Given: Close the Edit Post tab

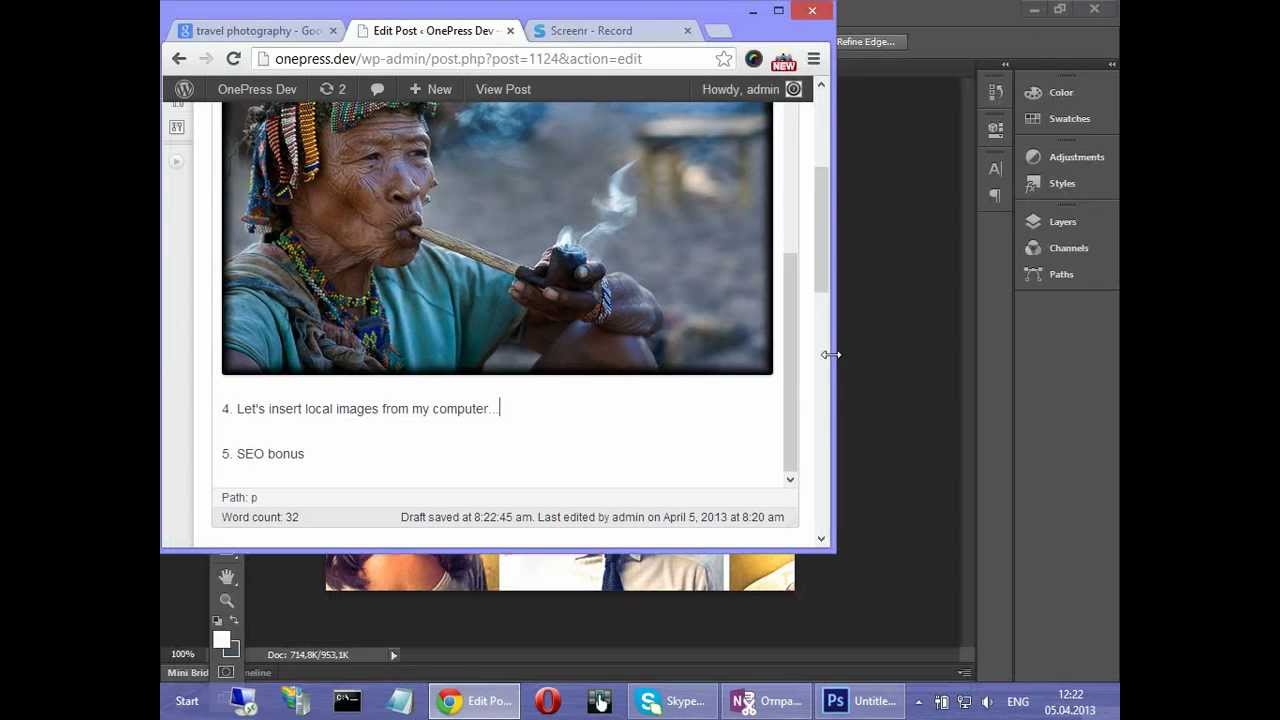Looking at the screenshot, I should [x=510, y=31].
